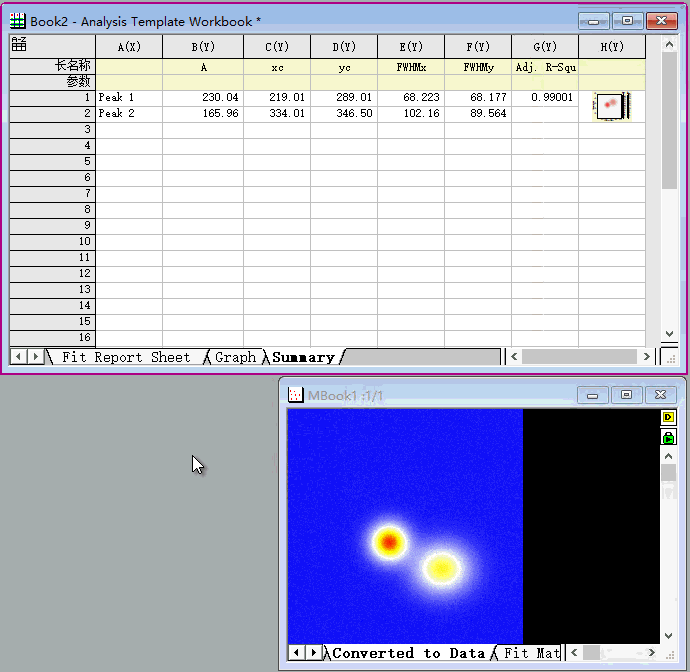Click the Book2 horizontal scrollbar right arrow
The image size is (690, 672).
[x=647, y=356]
